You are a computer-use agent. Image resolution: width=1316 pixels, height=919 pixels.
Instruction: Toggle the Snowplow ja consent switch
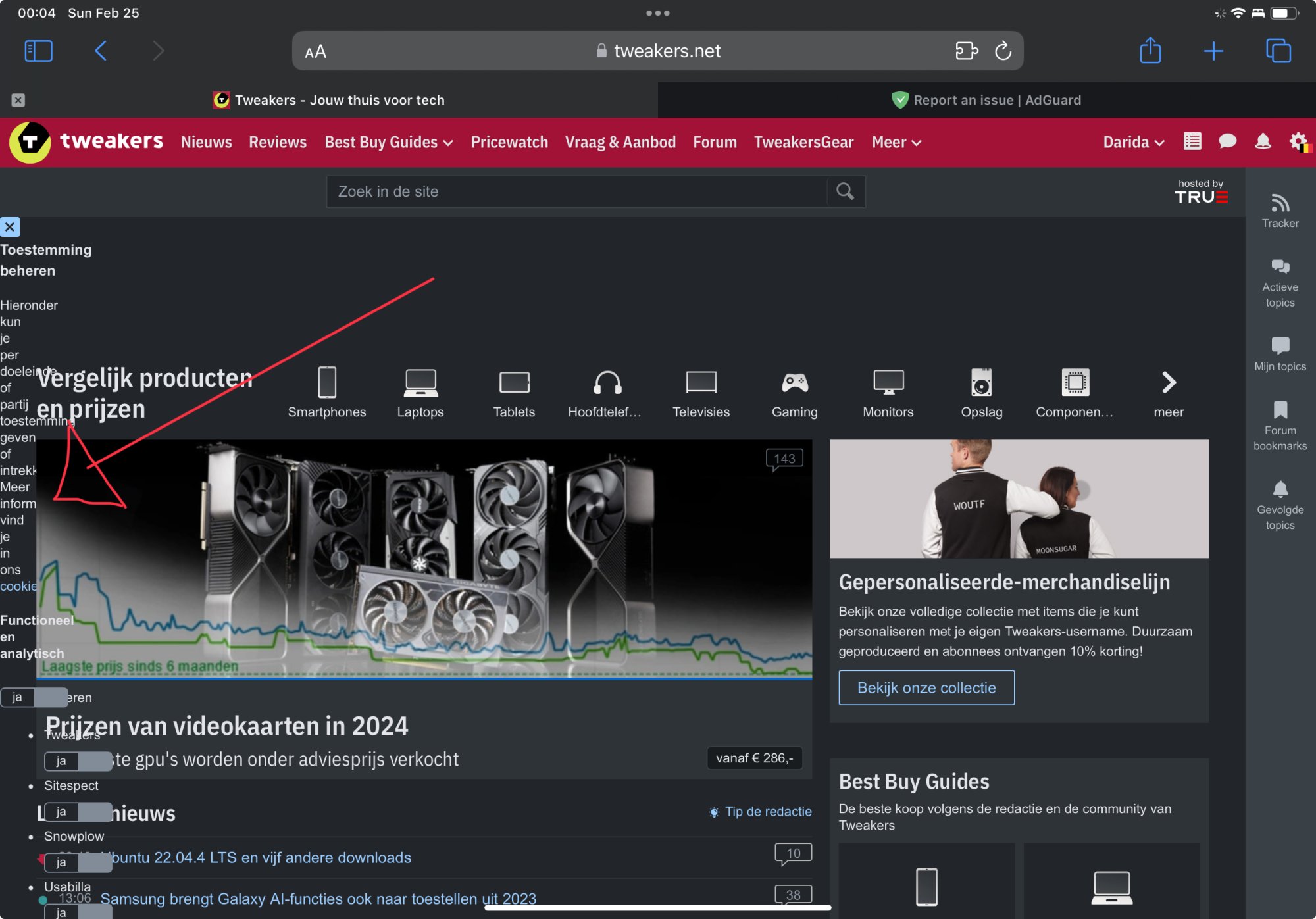tap(78, 862)
